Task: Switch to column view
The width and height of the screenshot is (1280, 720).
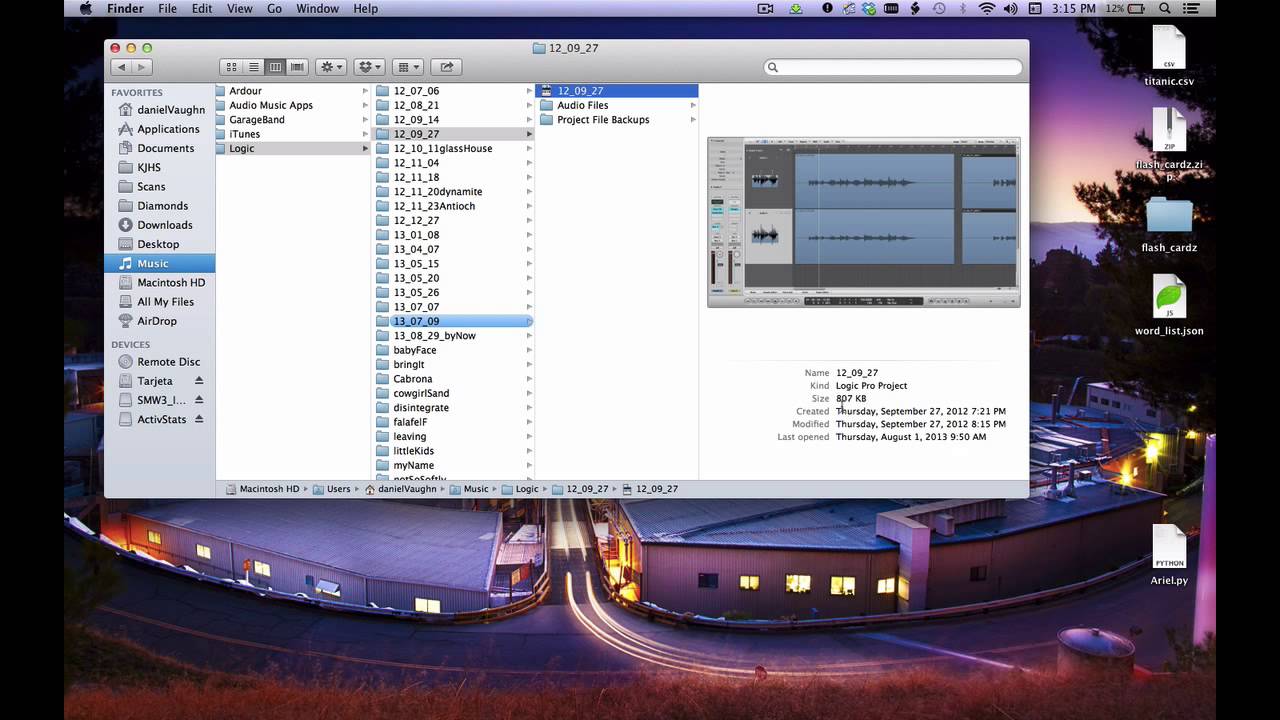Action: pyautogui.click(x=275, y=67)
